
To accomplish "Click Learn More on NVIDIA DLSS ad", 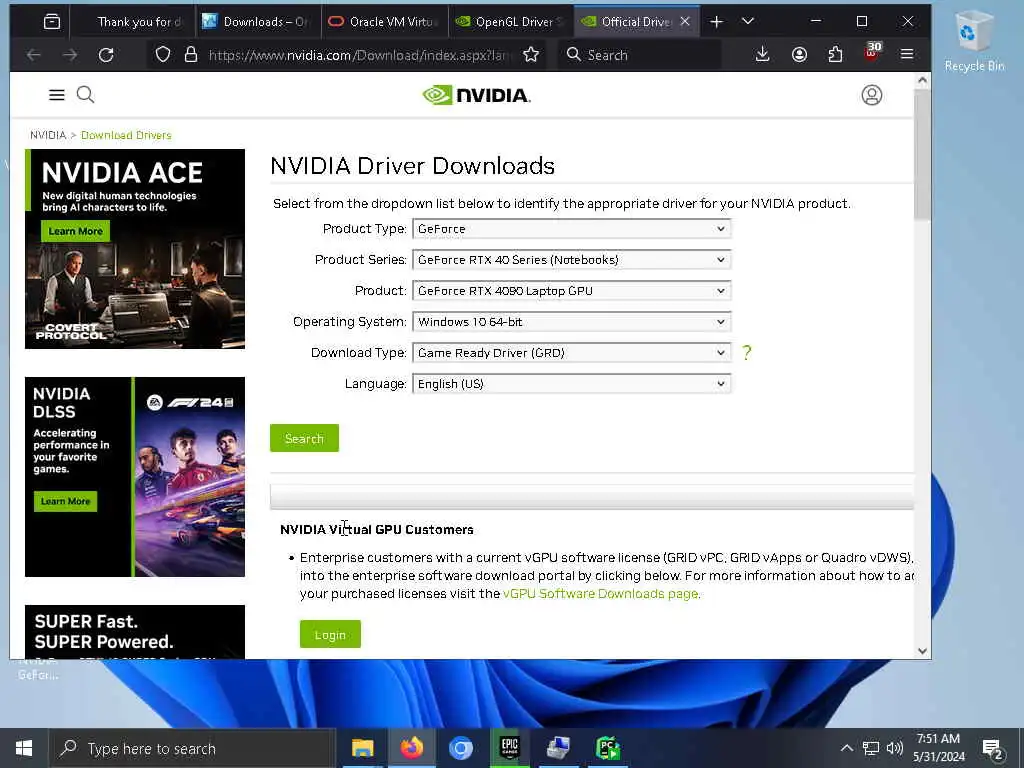I will pos(65,502).
